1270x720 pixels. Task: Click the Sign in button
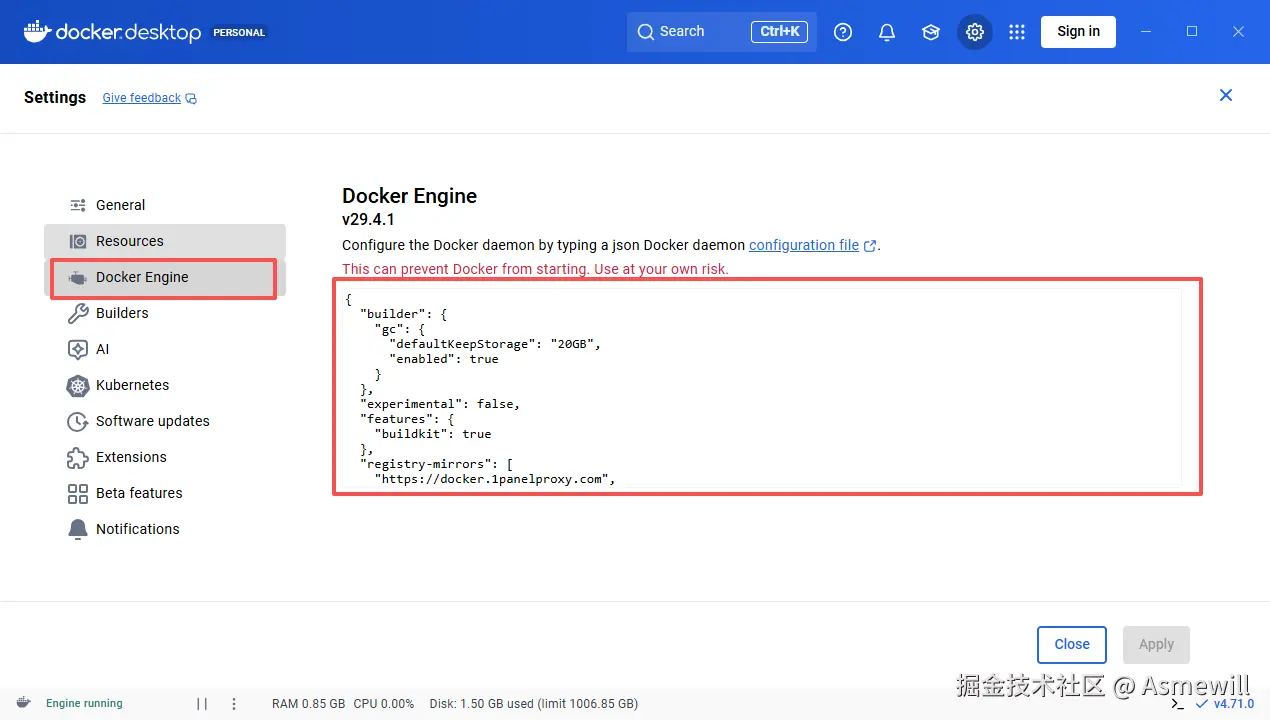tap(1078, 31)
